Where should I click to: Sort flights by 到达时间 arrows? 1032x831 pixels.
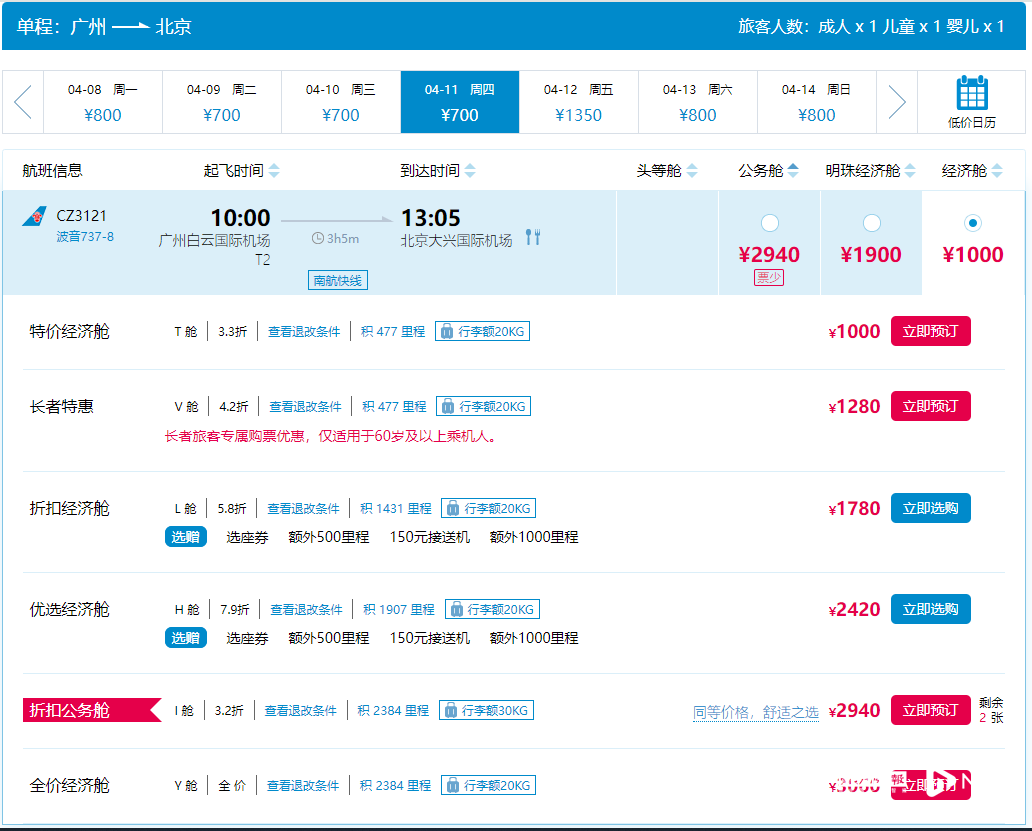tap(470, 171)
